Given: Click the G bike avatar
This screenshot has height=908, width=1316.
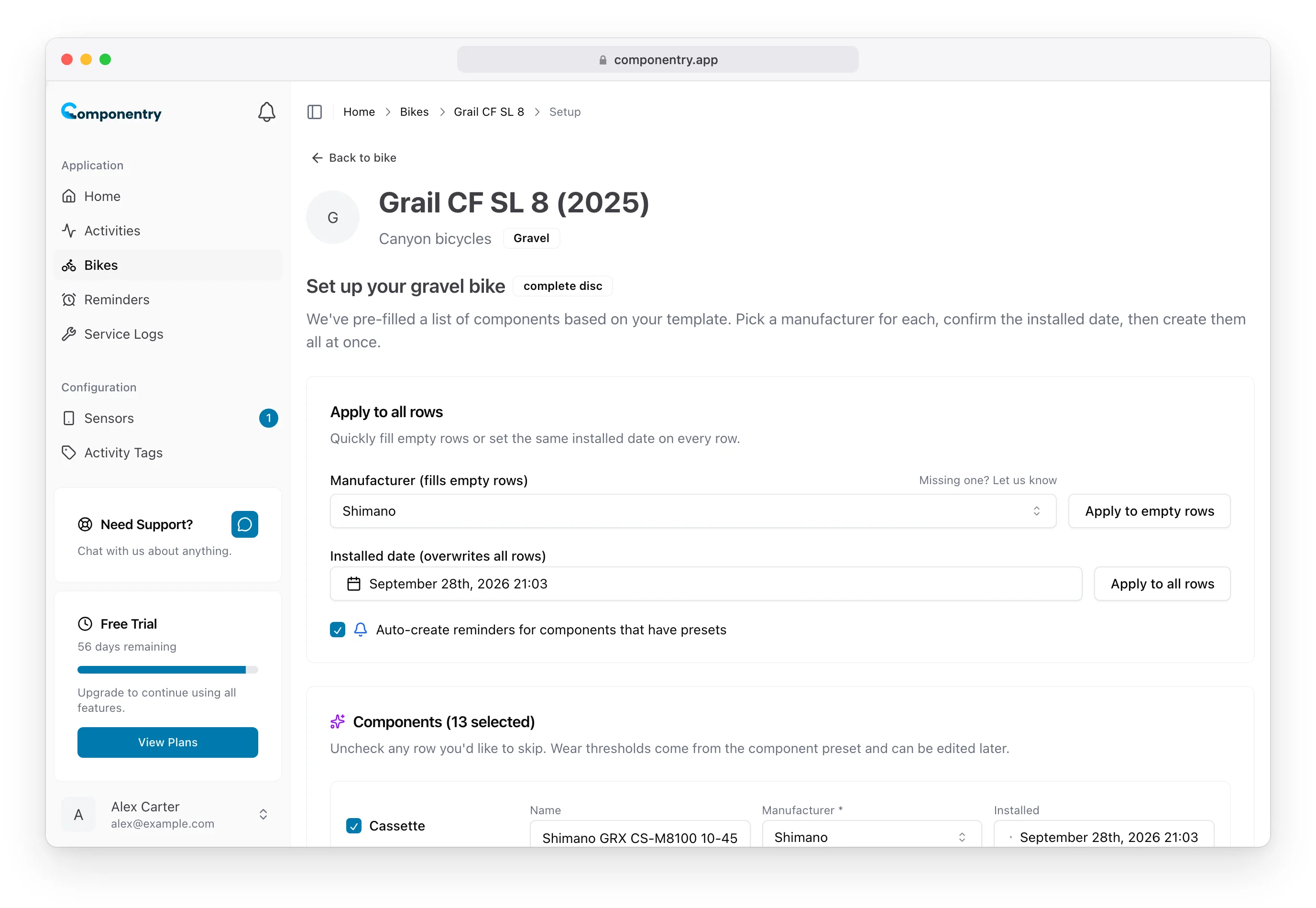Looking at the screenshot, I should click(333, 217).
